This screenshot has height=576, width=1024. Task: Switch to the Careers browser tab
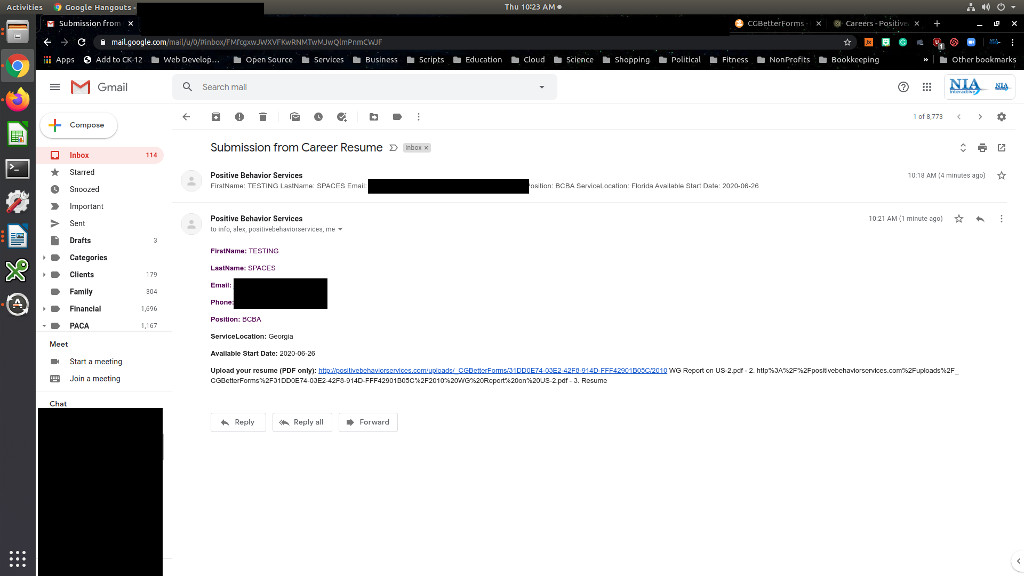pos(873,23)
